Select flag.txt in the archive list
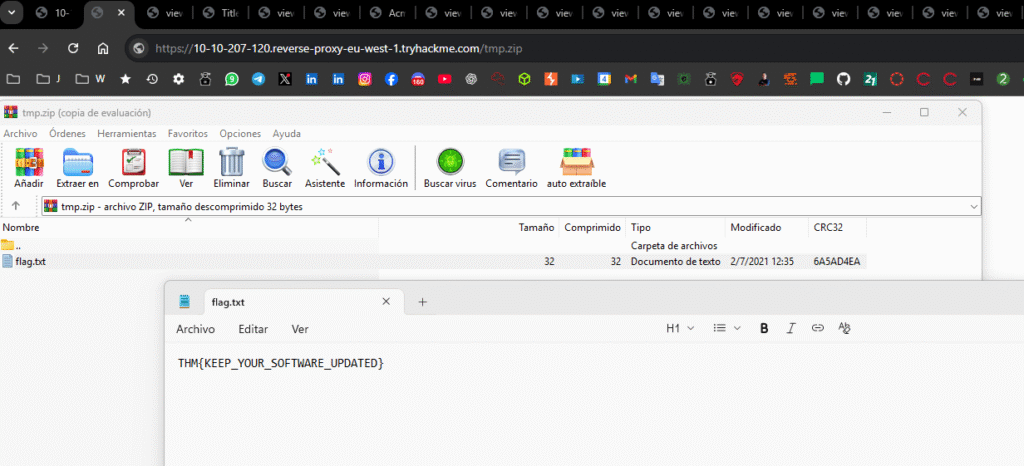The image size is (1024, 466). coord(30,262)
